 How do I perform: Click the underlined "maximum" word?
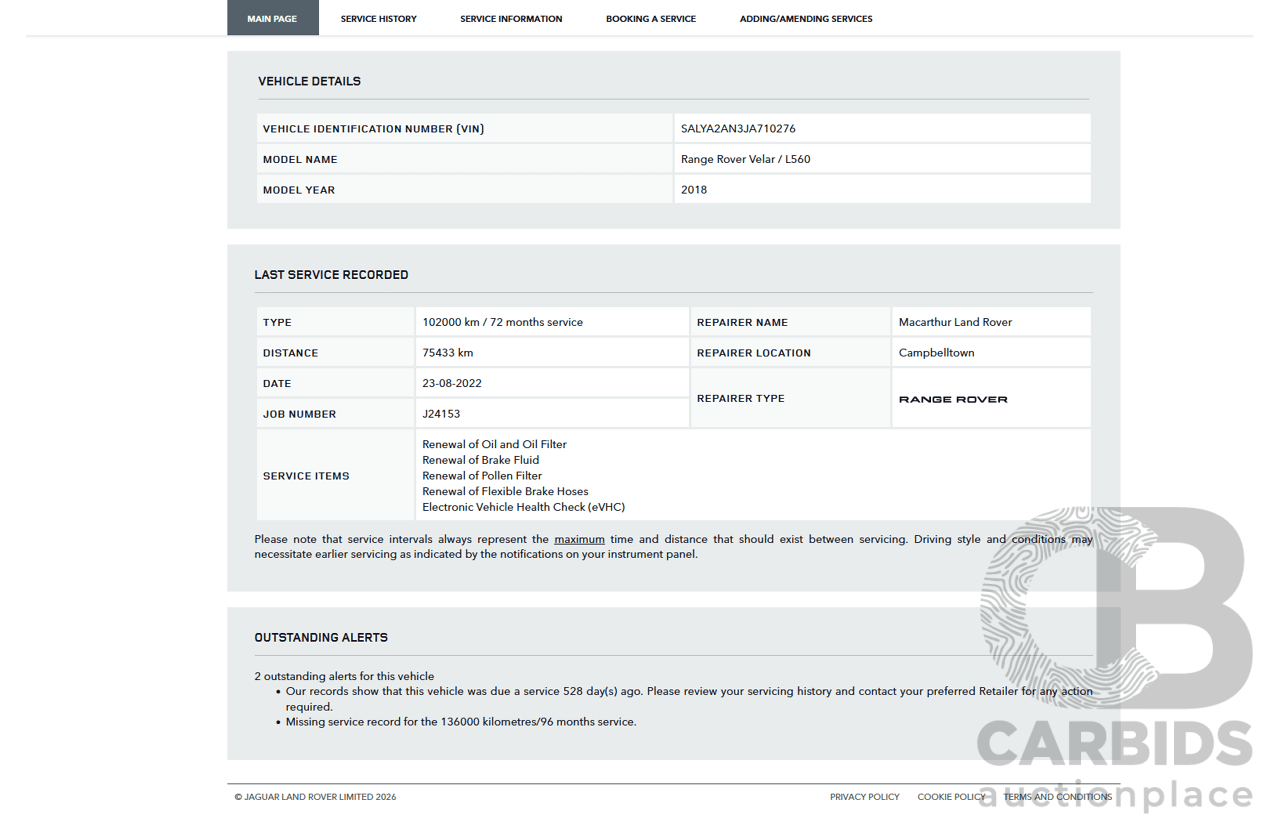[579, 539]
